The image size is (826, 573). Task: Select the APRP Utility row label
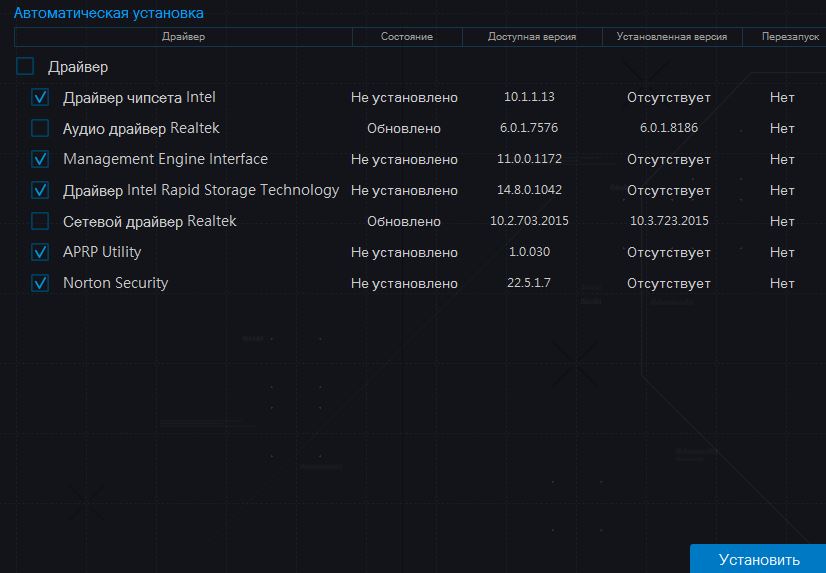[102, 252]
